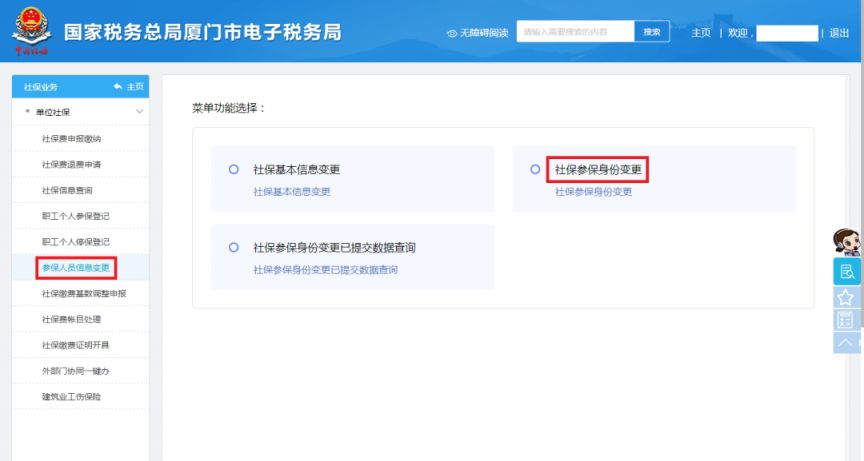Select the 社保参保身份变更 radio button

pos(535,169)
